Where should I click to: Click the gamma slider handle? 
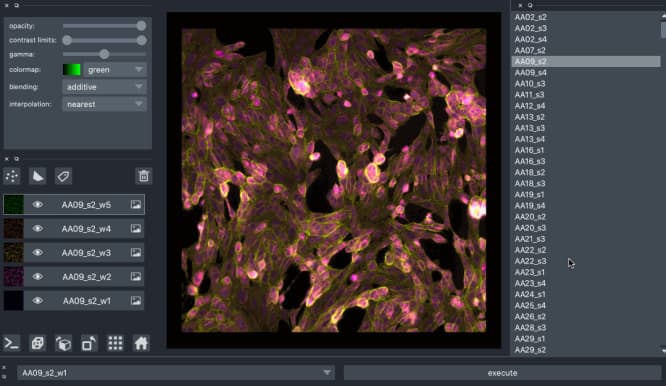104,54
